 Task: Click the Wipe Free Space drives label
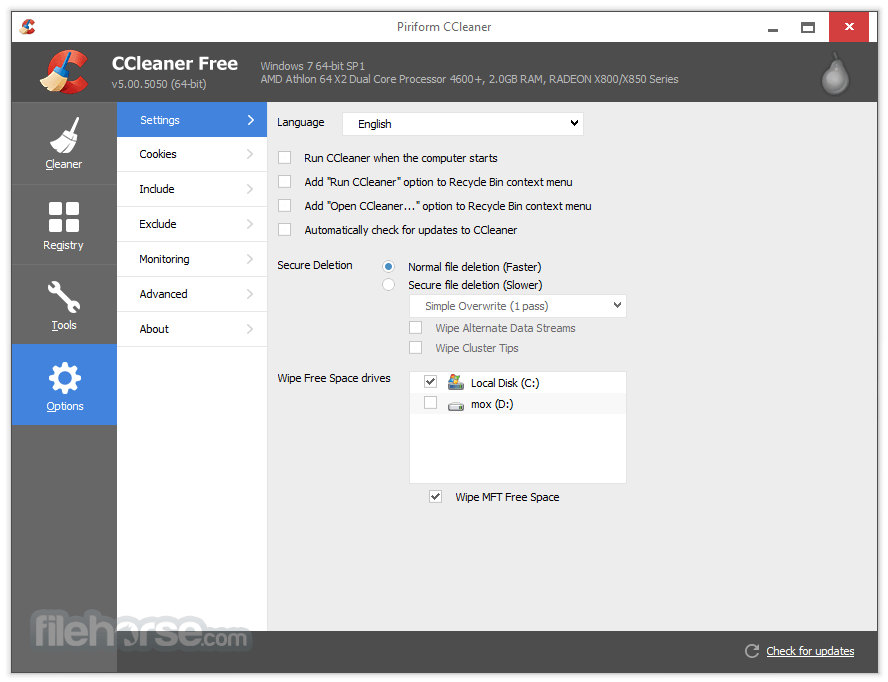point(334,378)
